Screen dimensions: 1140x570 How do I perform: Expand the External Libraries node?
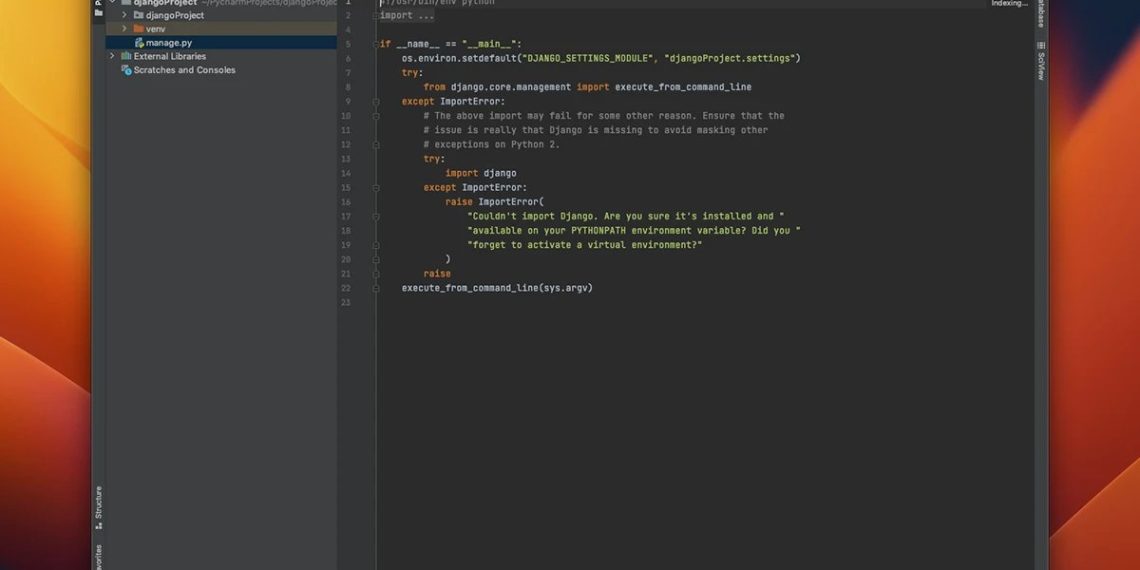(x=112, y=57)
